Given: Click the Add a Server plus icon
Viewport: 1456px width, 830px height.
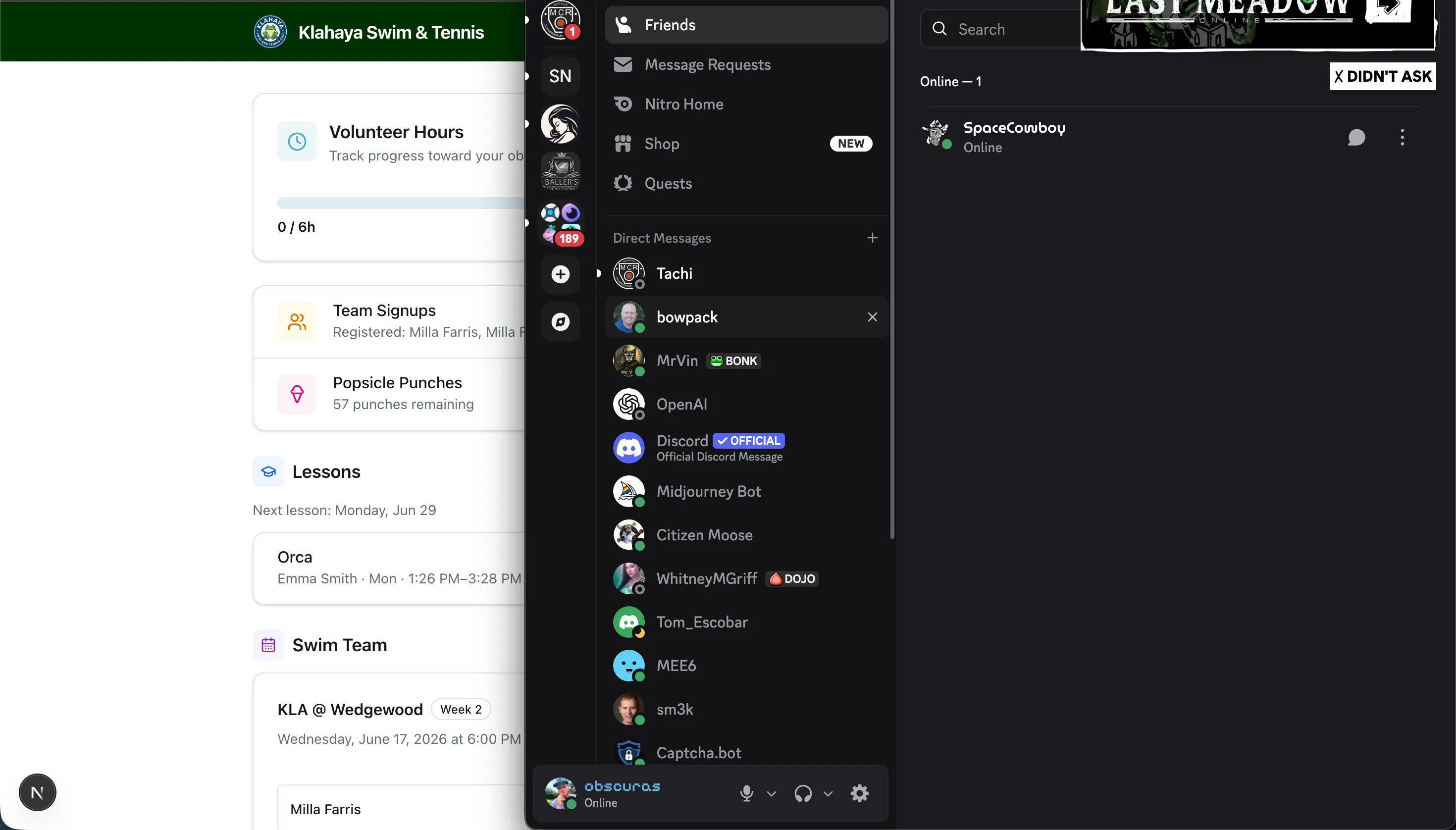Looking at the screenshot, I should [x=561, y=275].
